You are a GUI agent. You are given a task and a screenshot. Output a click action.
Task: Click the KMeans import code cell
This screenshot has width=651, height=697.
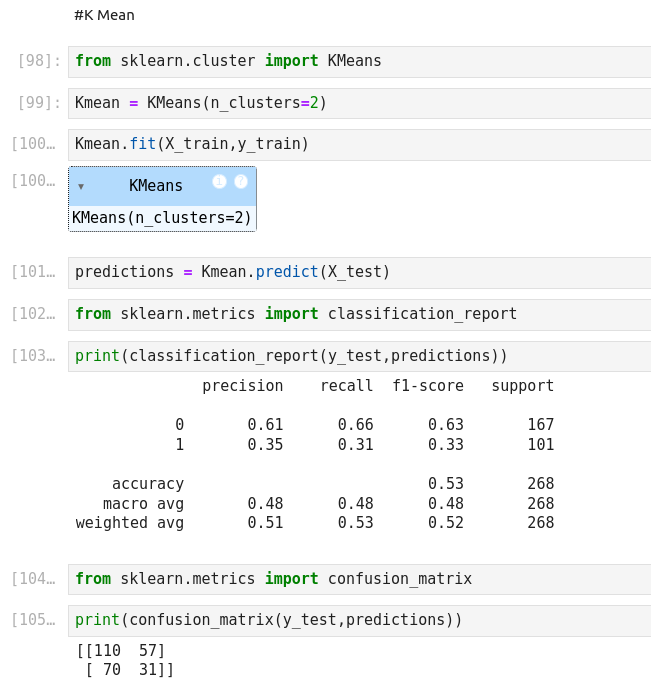[x=358, y=61]
